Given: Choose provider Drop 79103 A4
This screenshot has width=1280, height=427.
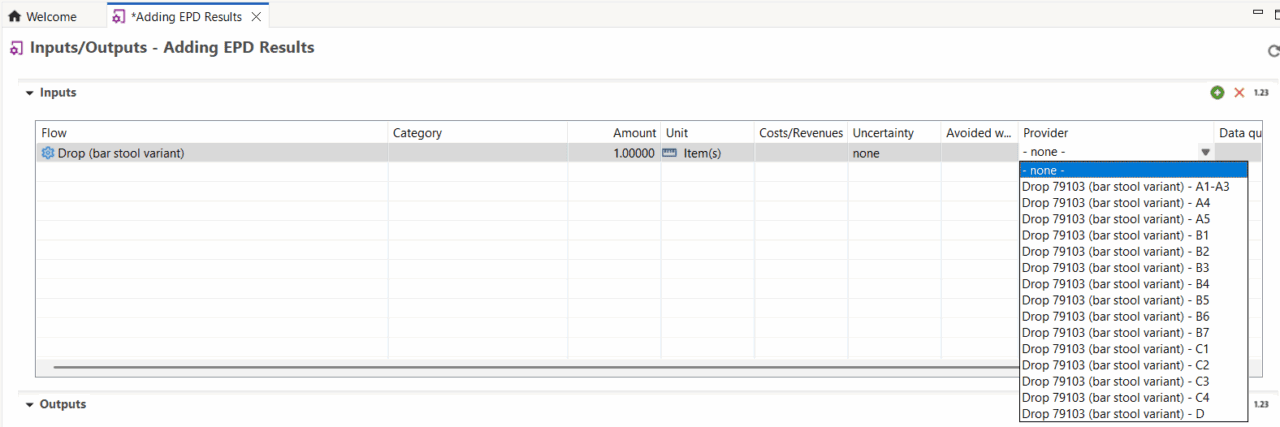Looking at the screenshot, I should tap(1133, 202).
